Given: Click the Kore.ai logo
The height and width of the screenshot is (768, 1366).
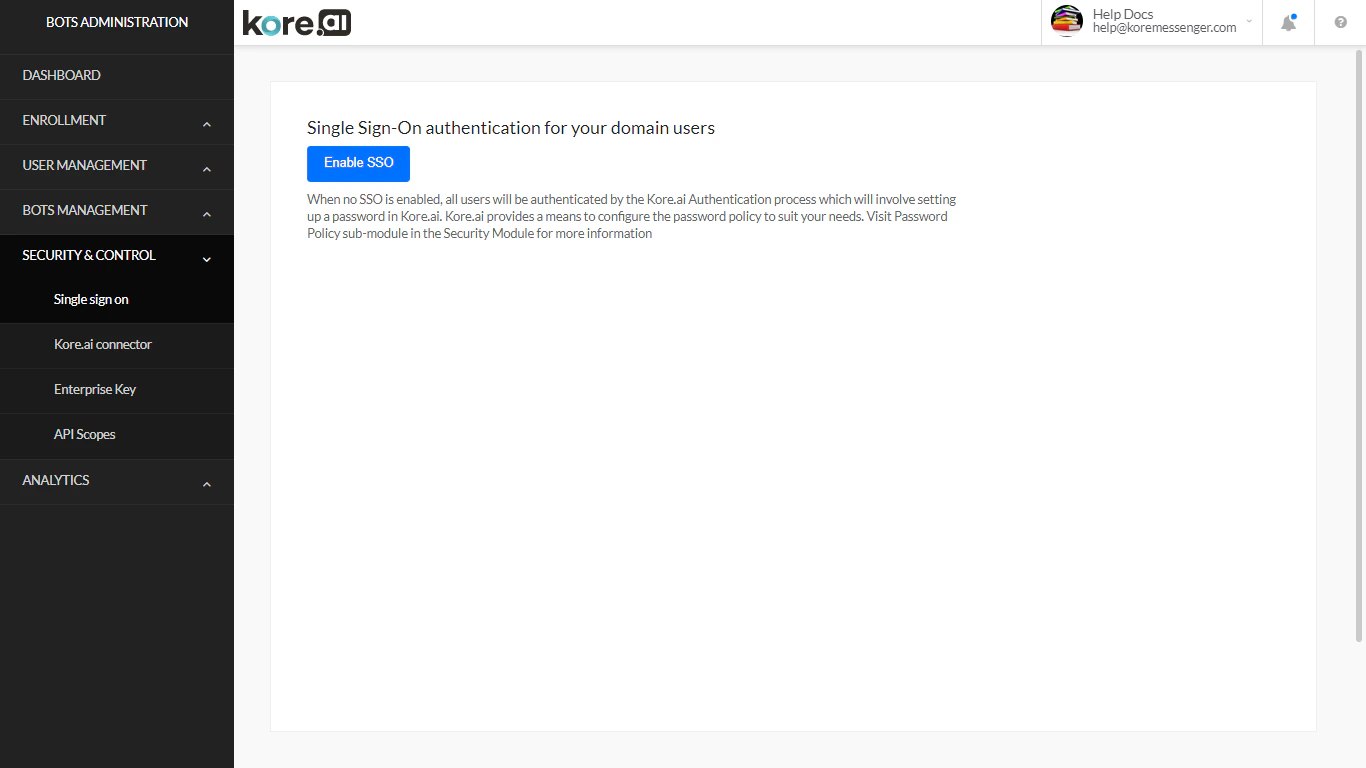Looking at the screenshot, I should click(296, 22).
